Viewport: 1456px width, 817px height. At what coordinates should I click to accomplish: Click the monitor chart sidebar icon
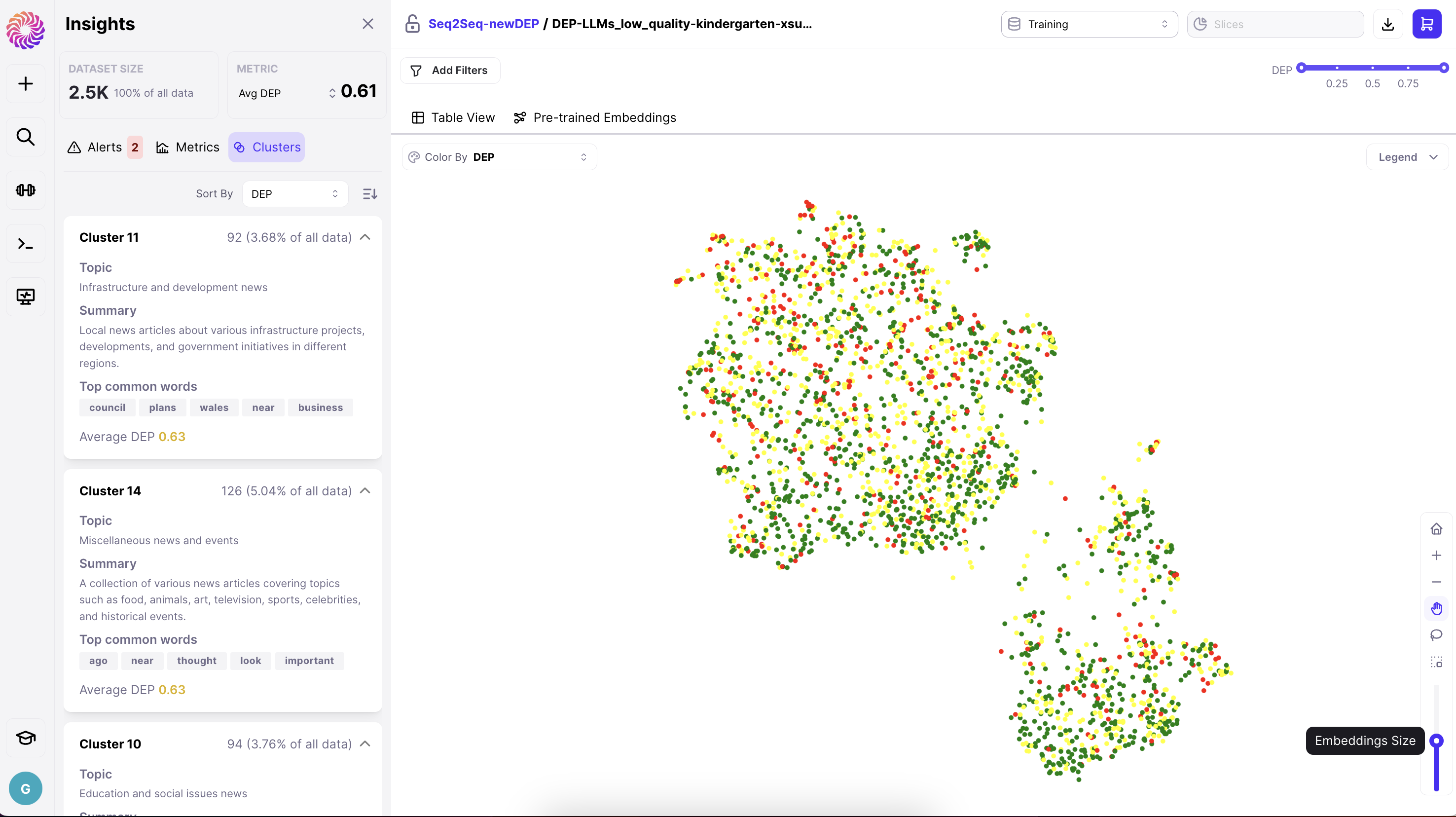point(26,297)
